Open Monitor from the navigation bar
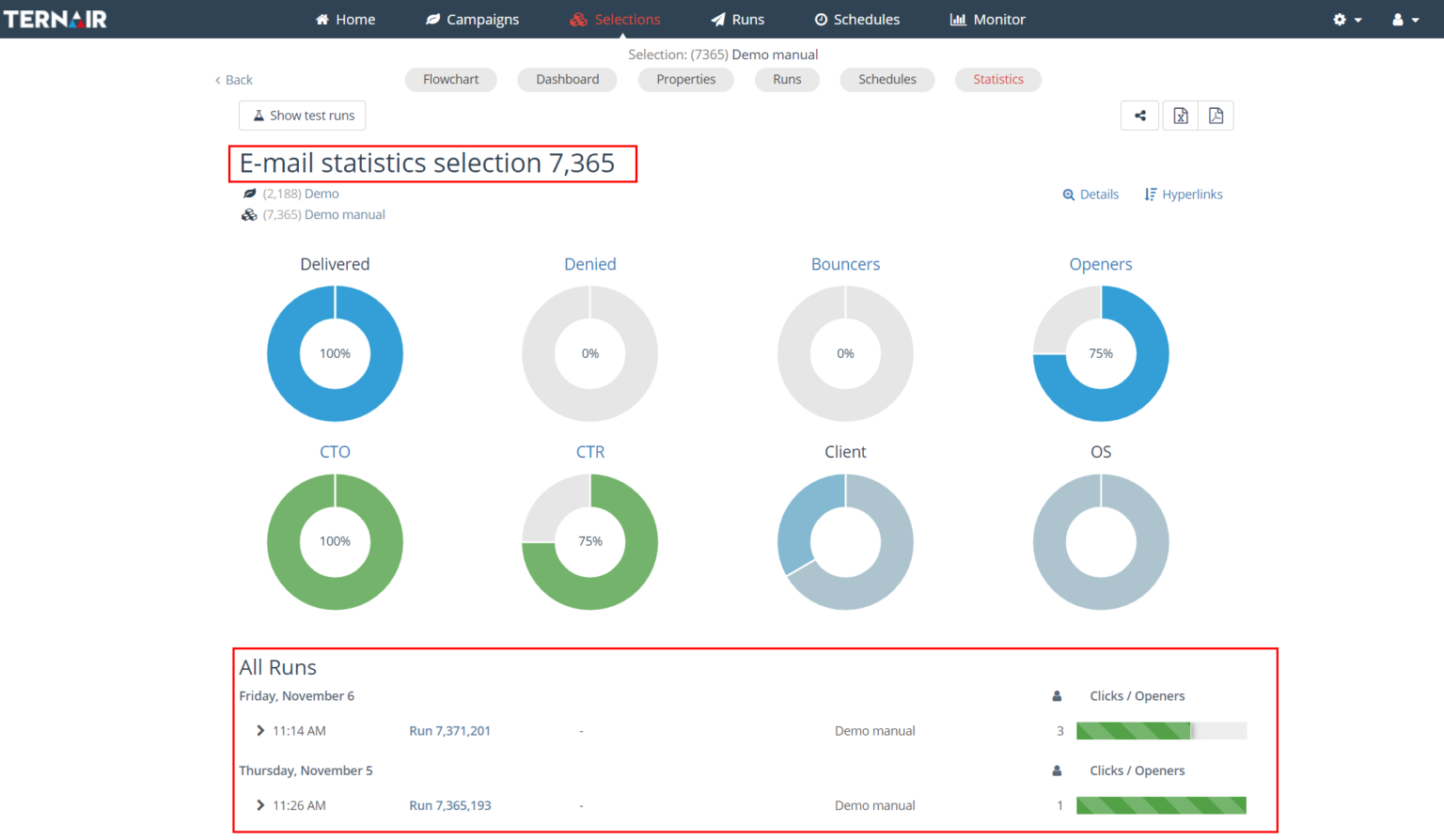Screen dimensions: 1444x840 click(987, 19)
